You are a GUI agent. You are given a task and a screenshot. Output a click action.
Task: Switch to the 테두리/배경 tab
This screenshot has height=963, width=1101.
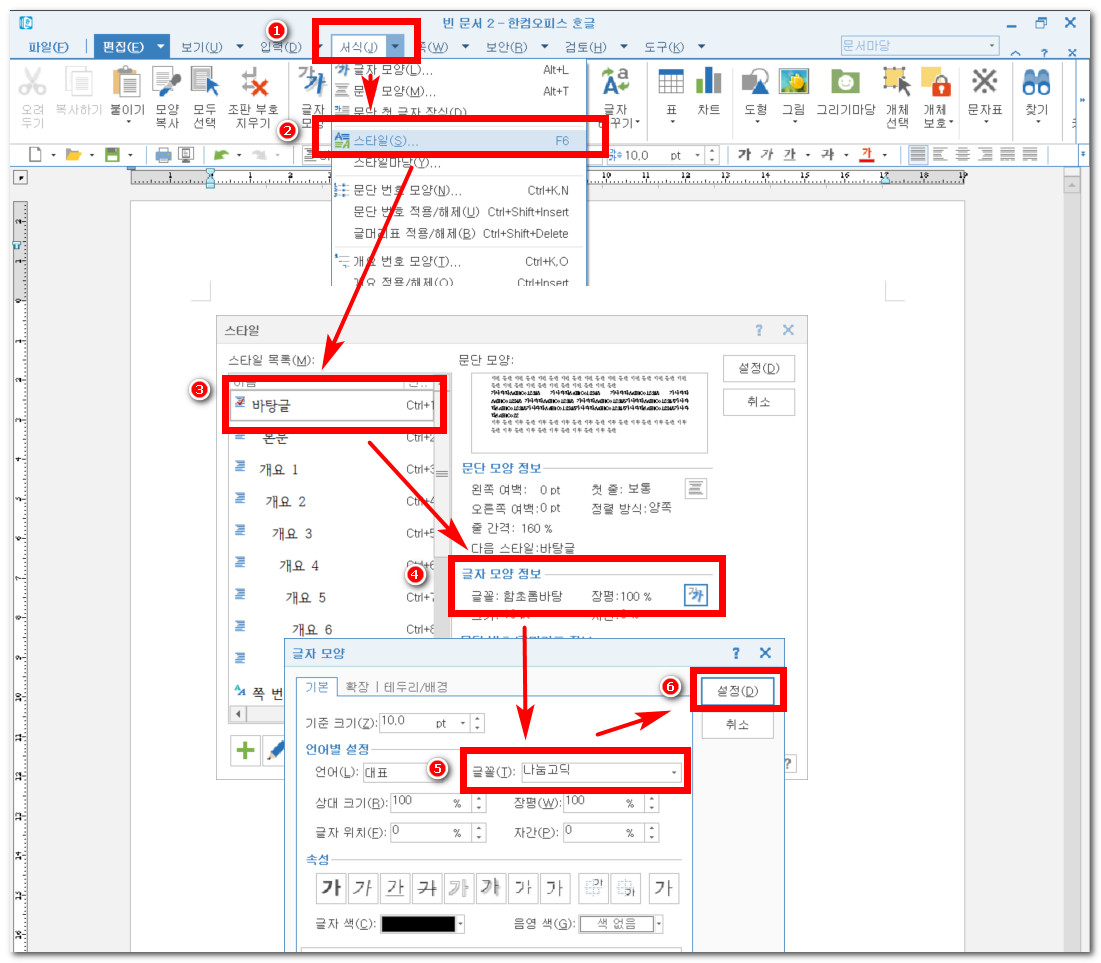coord(416,686)
